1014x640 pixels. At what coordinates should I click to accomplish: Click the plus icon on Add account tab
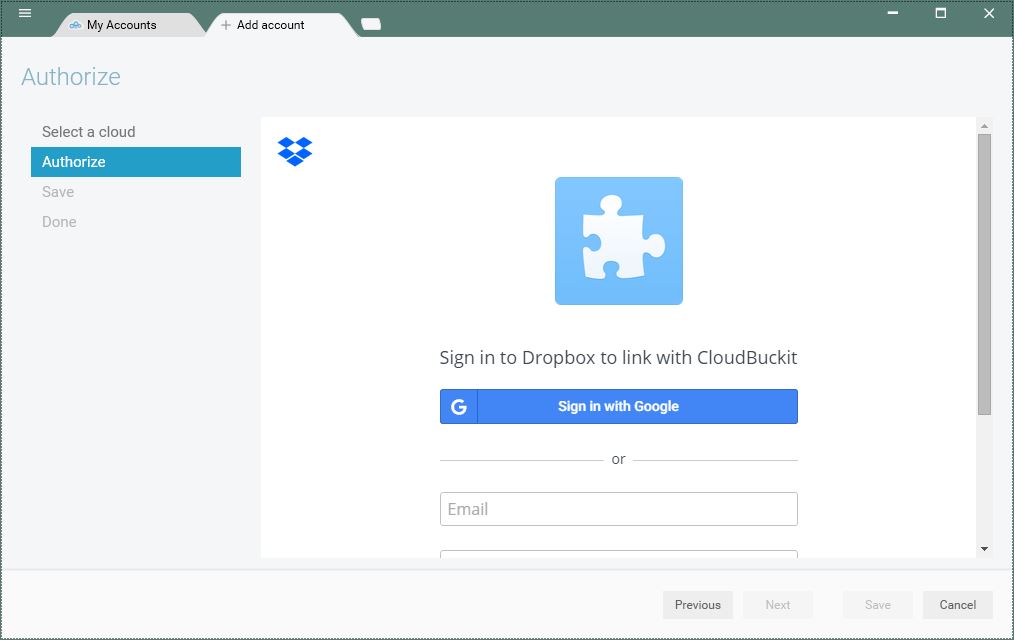coord(226,25)
